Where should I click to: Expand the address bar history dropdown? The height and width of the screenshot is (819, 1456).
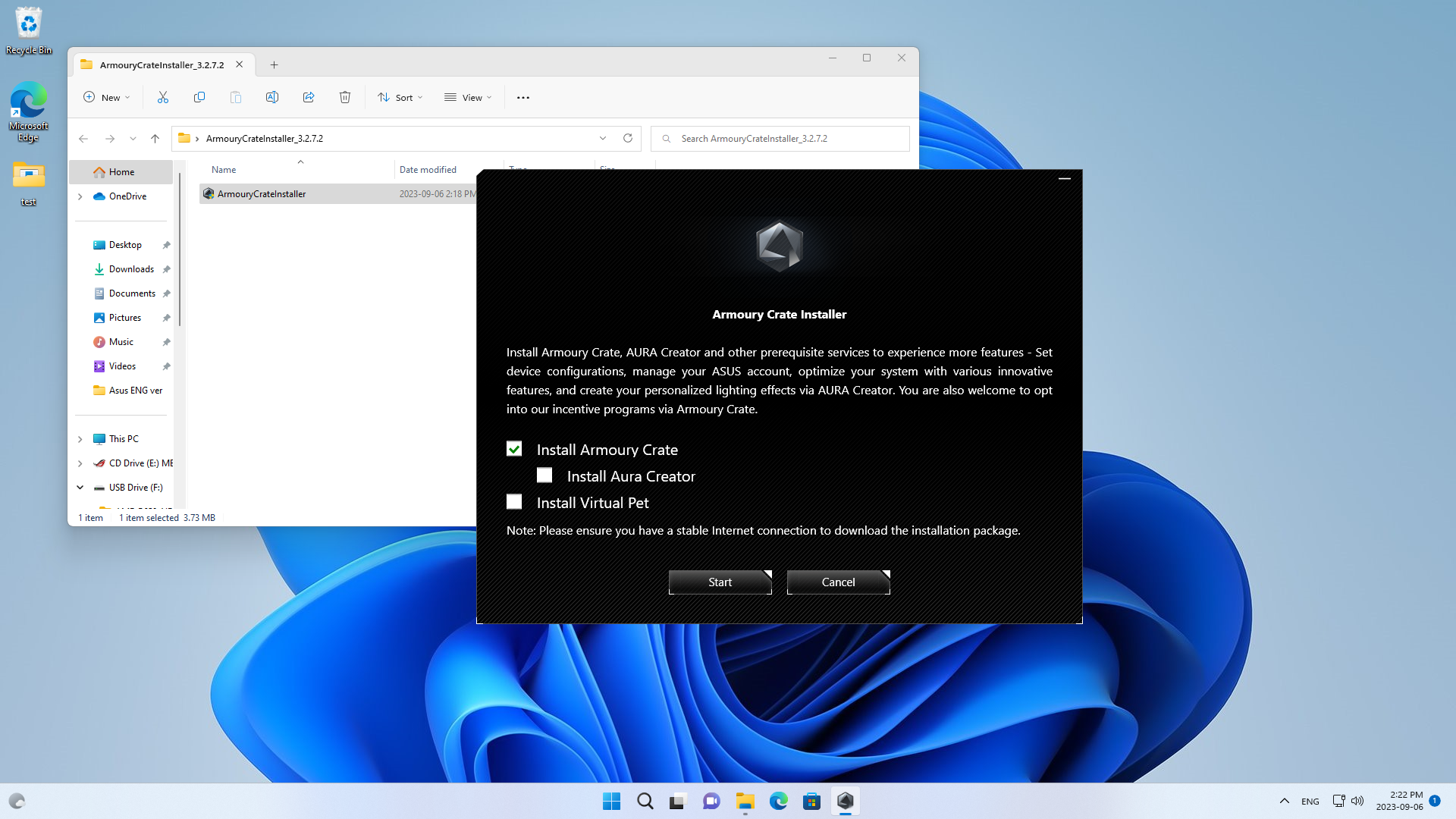point(603,138)
